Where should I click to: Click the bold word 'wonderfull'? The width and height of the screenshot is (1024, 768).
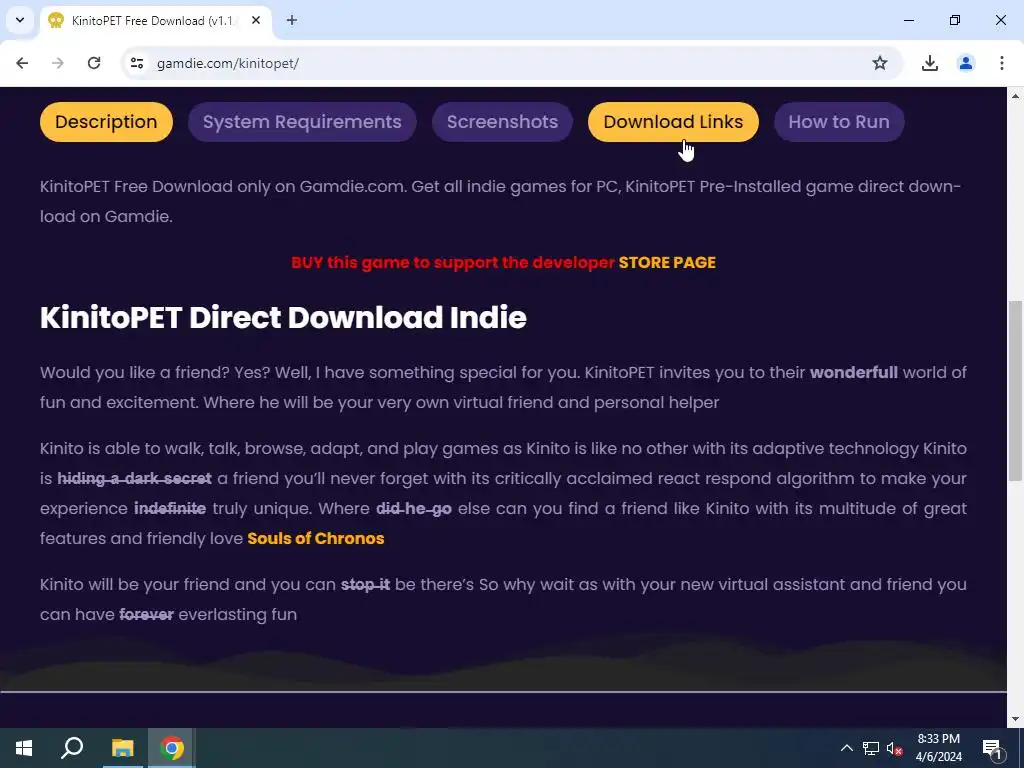854,373
